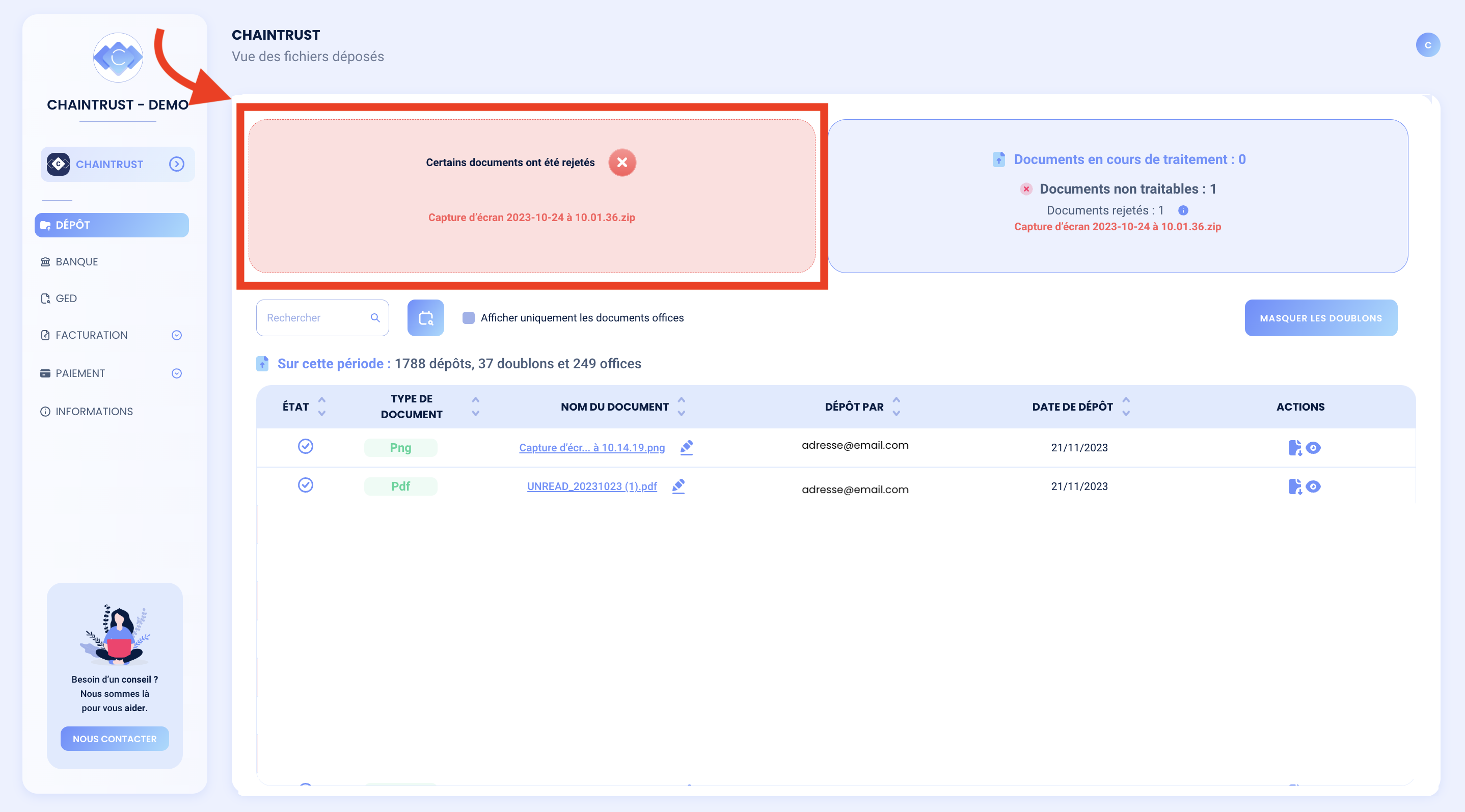Open the FACTURATION menu
The height and width of the screenshot is (812, 1465).
click(x=92, y=335)
